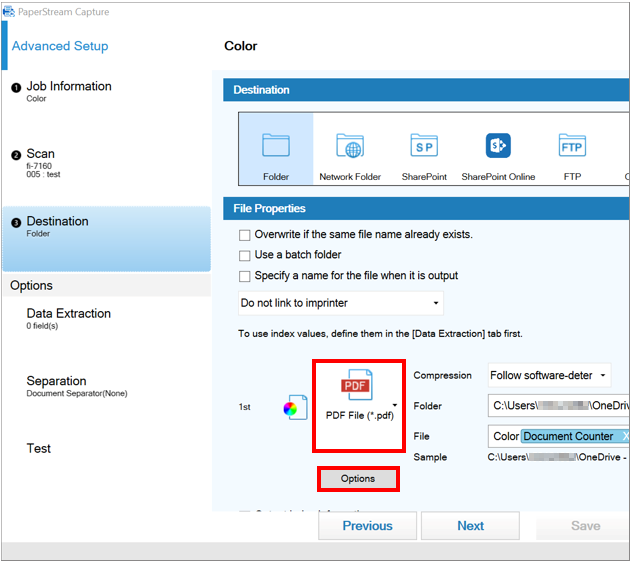The height and width of the screenshot is (562, 631).
Task: Select the Folder destination icon
Action: pos(276,147)
